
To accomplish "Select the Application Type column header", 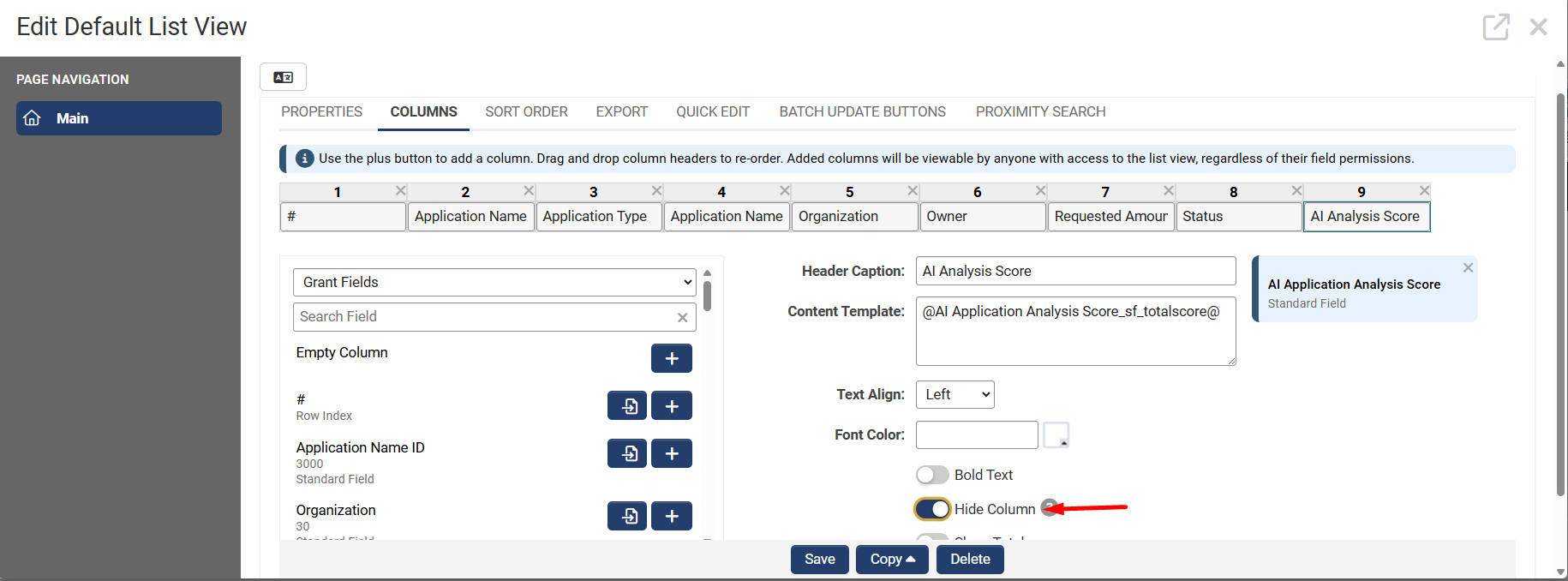I will click(599, 217).
